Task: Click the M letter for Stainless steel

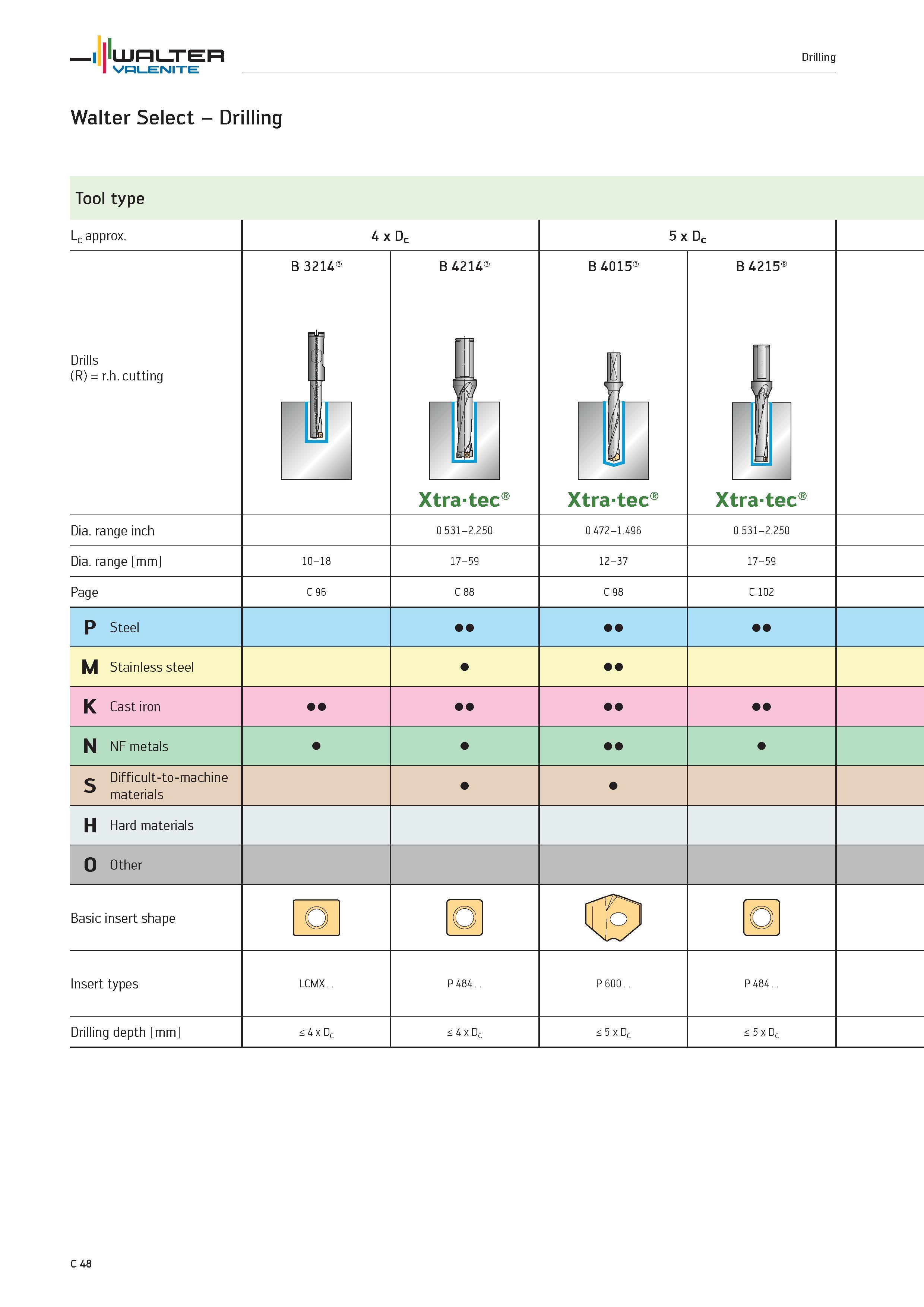Action: (x=90, y=667)
